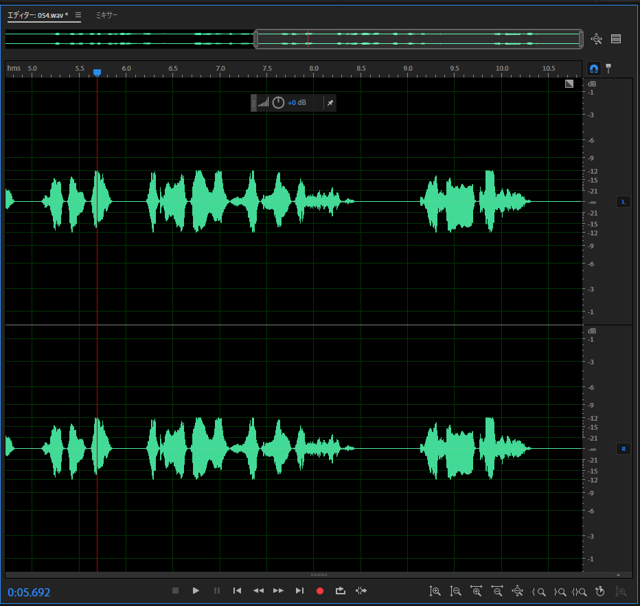Start recording with the red Record button
Viewport: 640px width, 606px height.
point(320,591)
